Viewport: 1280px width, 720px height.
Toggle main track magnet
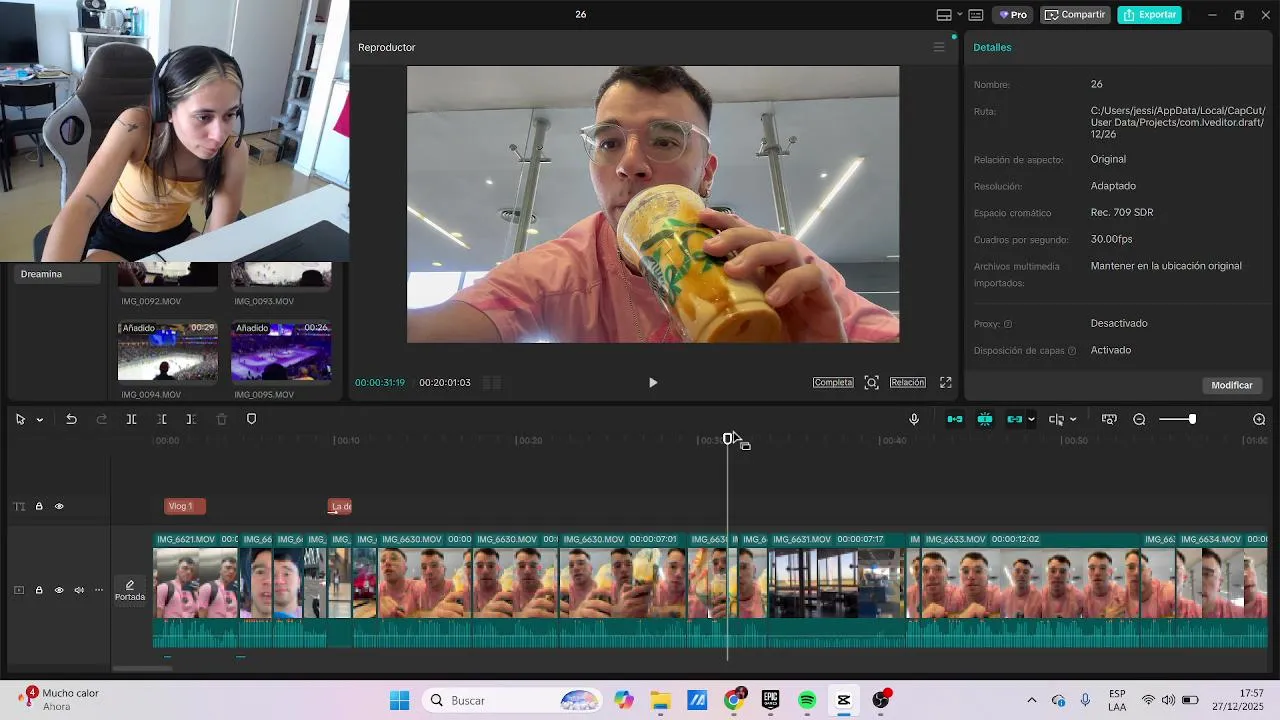click(955, 419)
